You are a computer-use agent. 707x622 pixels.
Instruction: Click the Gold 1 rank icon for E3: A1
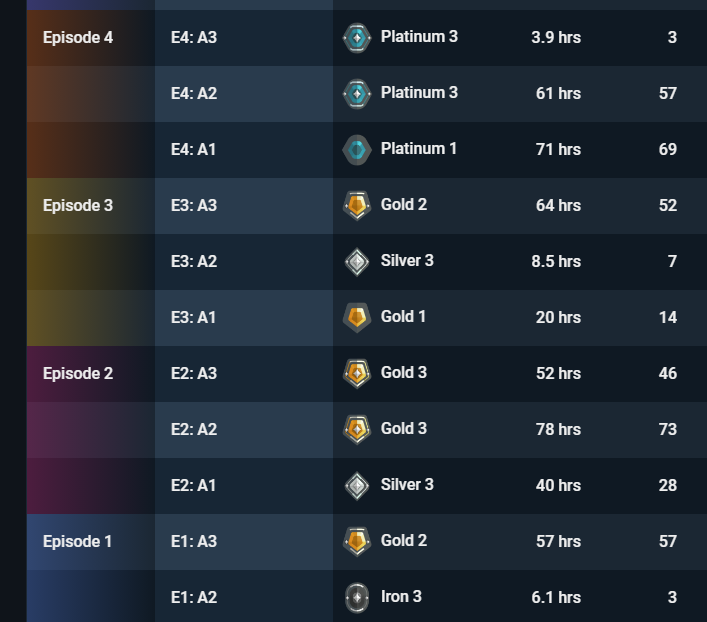[357, 318]
